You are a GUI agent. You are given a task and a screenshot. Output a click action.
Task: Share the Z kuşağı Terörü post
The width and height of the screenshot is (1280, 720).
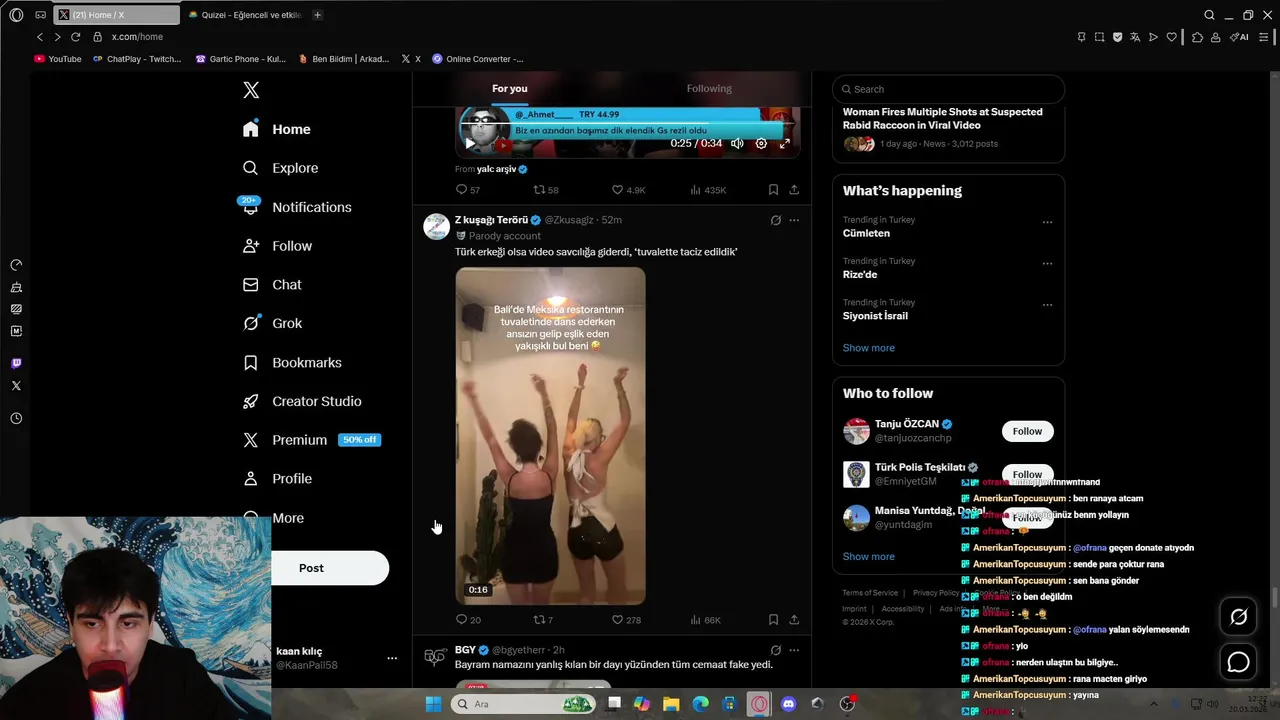pyautogui.click(x=794, y=620)
